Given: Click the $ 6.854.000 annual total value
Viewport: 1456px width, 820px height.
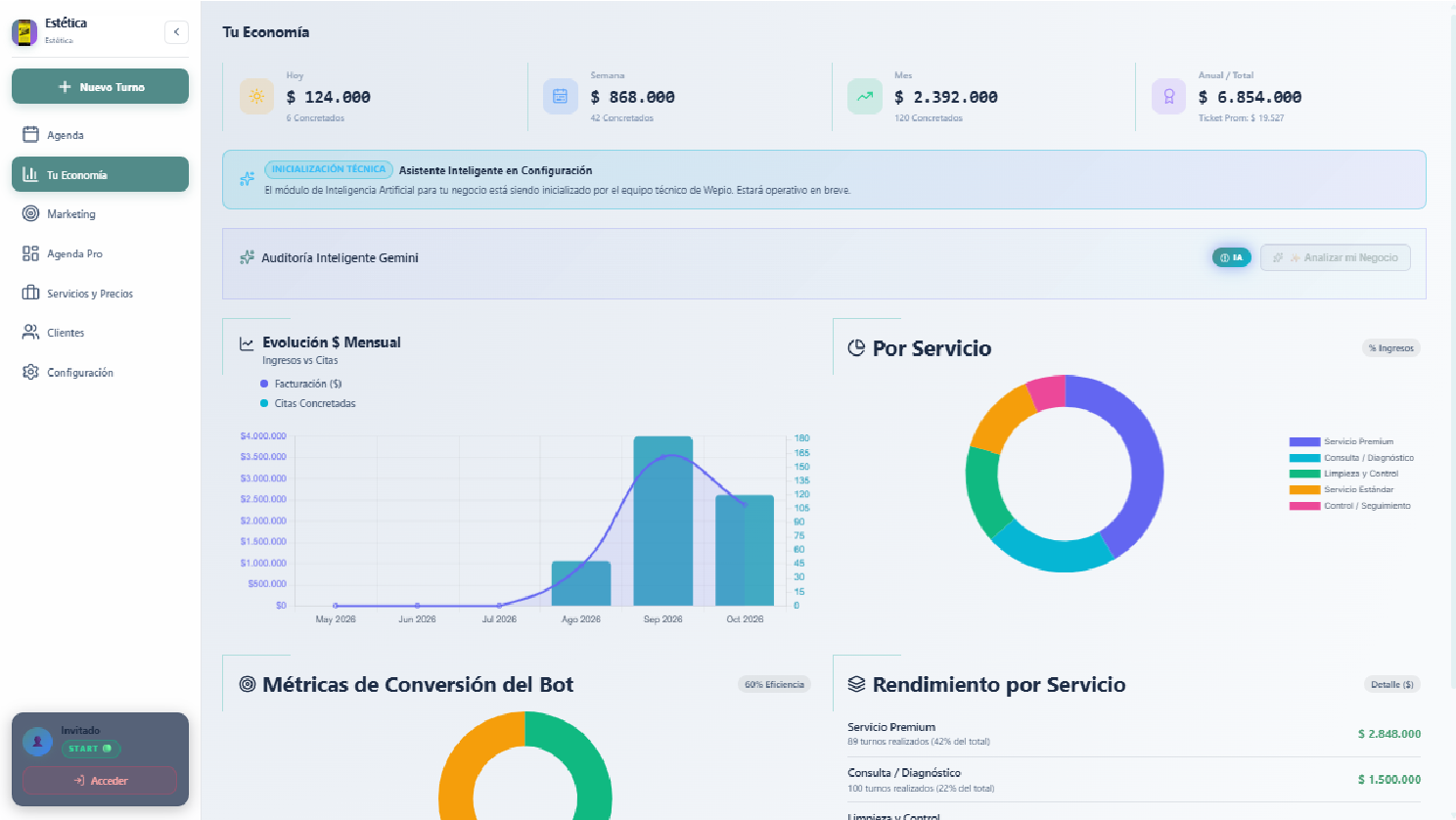Looking at the screenshot, I should [x=1250, y=97].
